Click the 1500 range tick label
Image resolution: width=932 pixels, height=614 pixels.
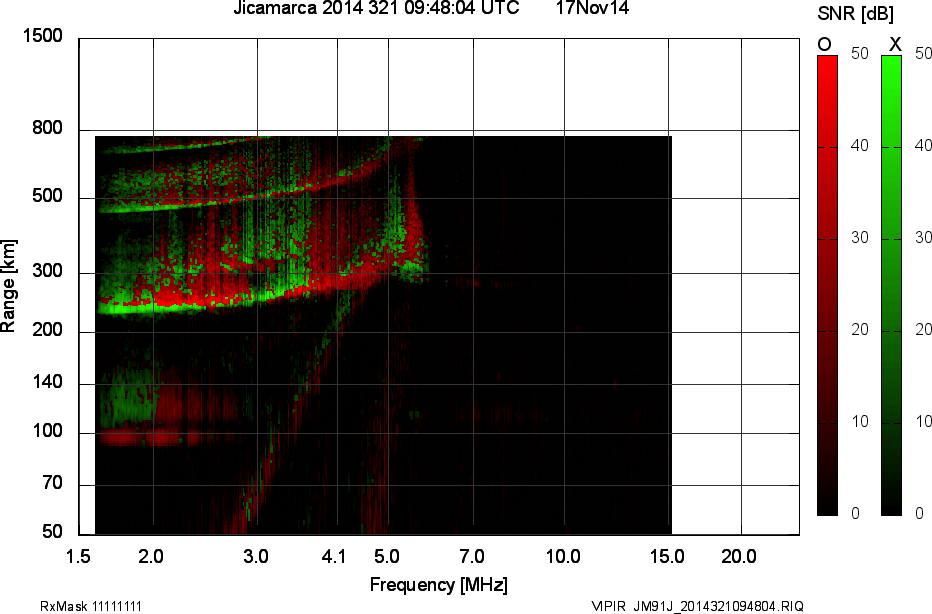pyautogui.click(x=42, y=37)
